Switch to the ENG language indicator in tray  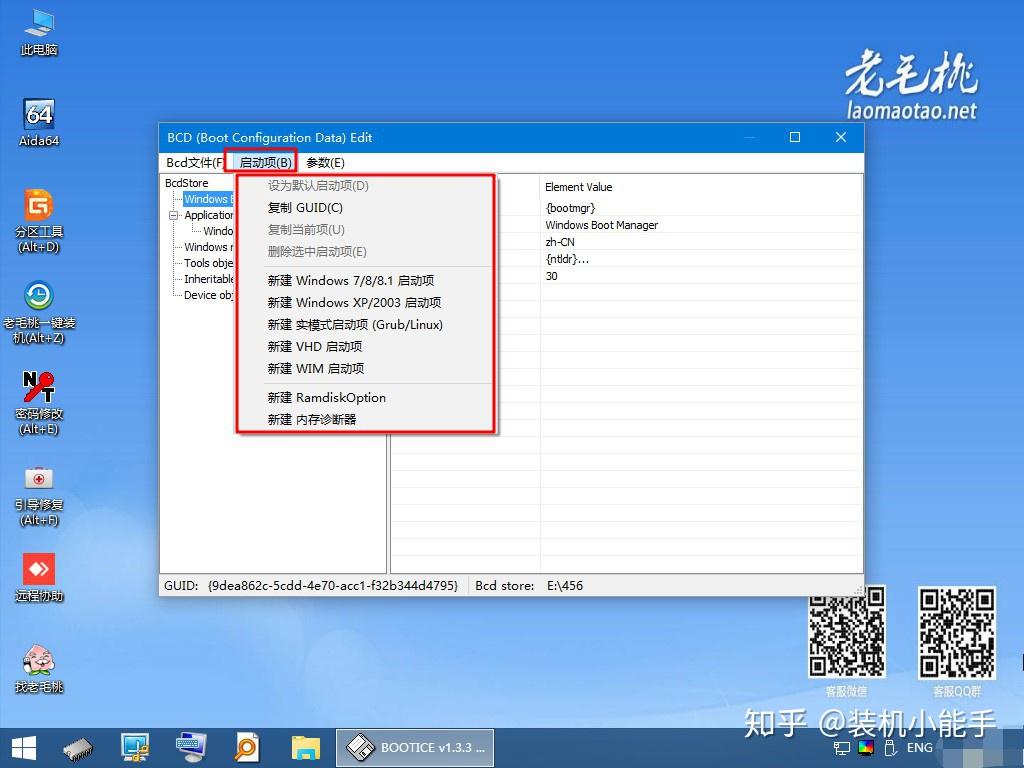[x=918, y=747]
